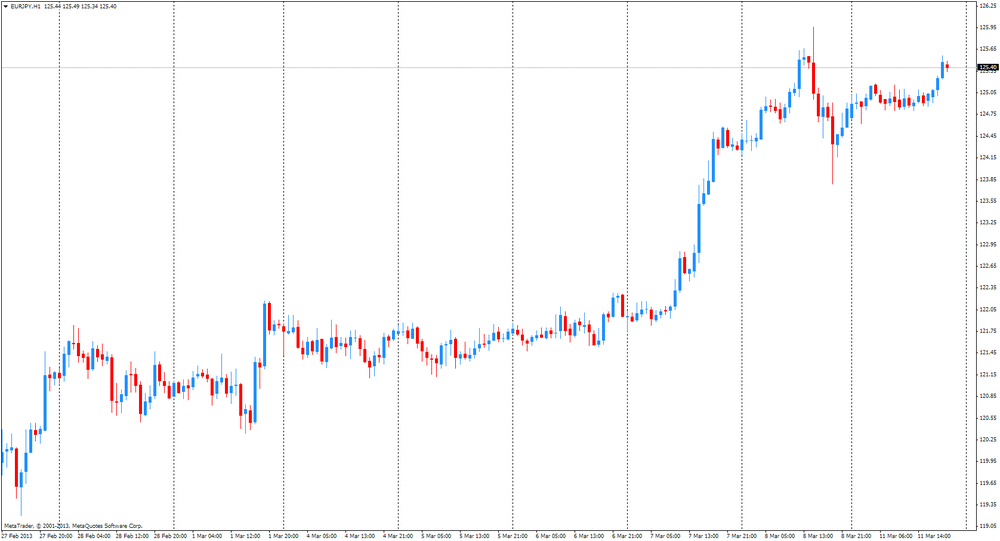Click time axis label 7 Mar 21:00

pyautogui.click(x=742, y=536)
